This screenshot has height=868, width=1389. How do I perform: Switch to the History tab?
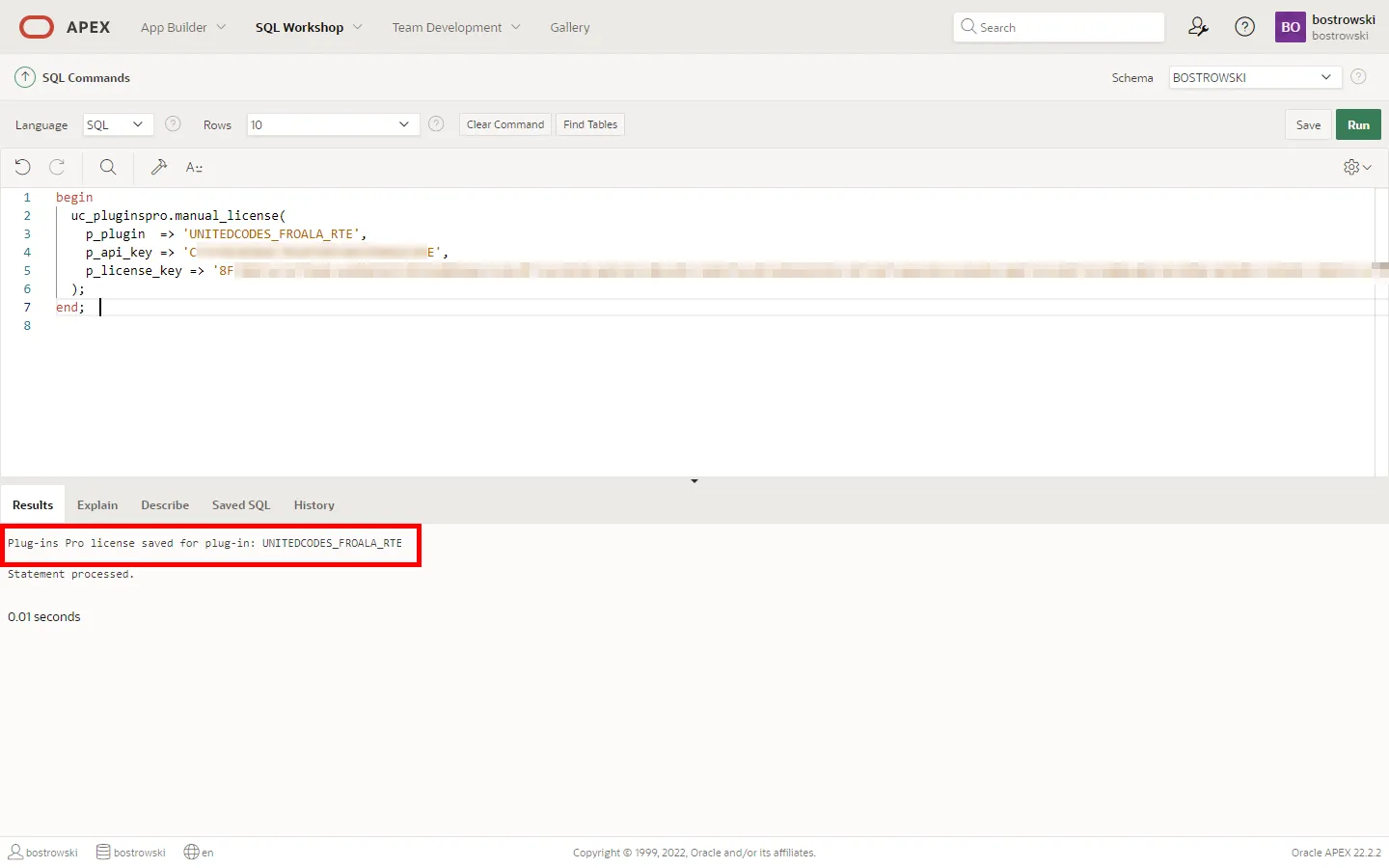(313, 505)
